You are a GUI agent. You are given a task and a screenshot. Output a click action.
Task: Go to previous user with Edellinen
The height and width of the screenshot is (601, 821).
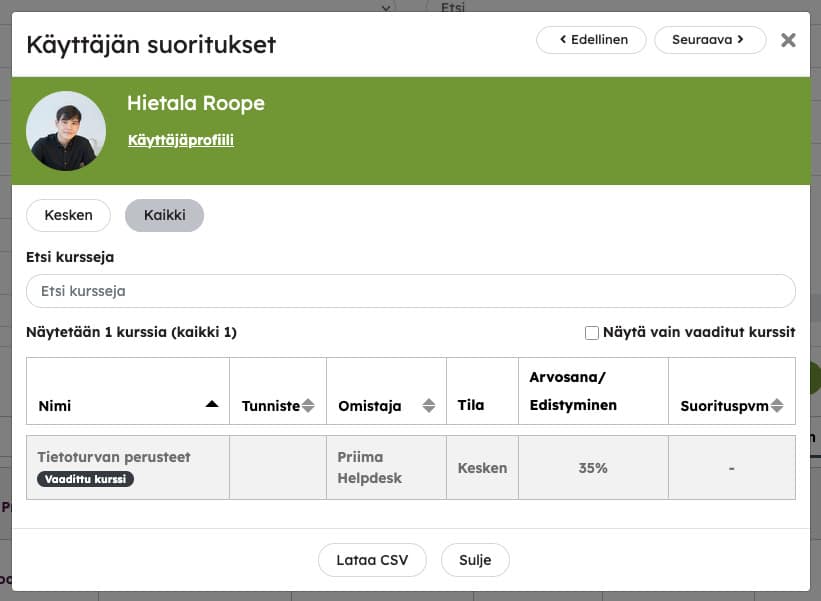pos(591,40)
